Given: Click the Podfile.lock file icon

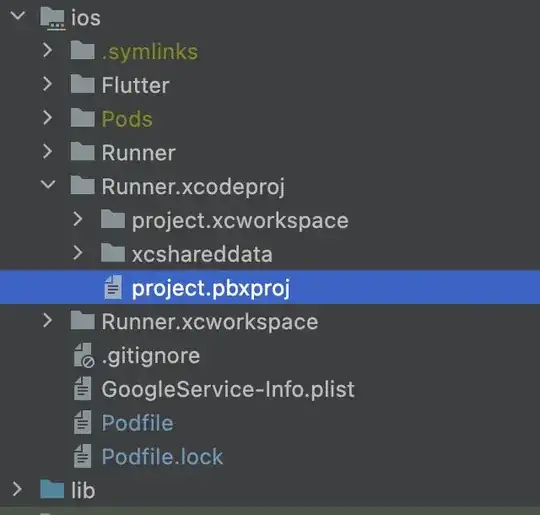Looking at the screenshot, I should [83, 456].
